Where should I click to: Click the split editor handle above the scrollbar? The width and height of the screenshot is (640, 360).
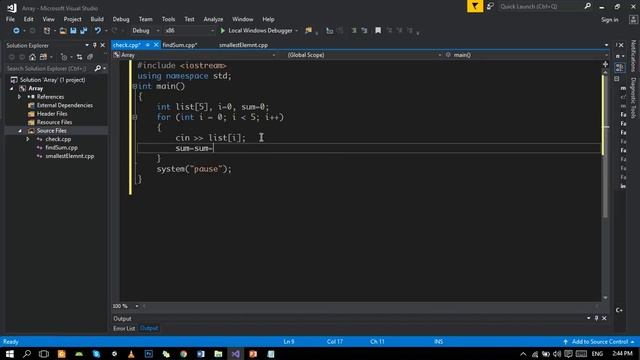[x=605, y=64]
